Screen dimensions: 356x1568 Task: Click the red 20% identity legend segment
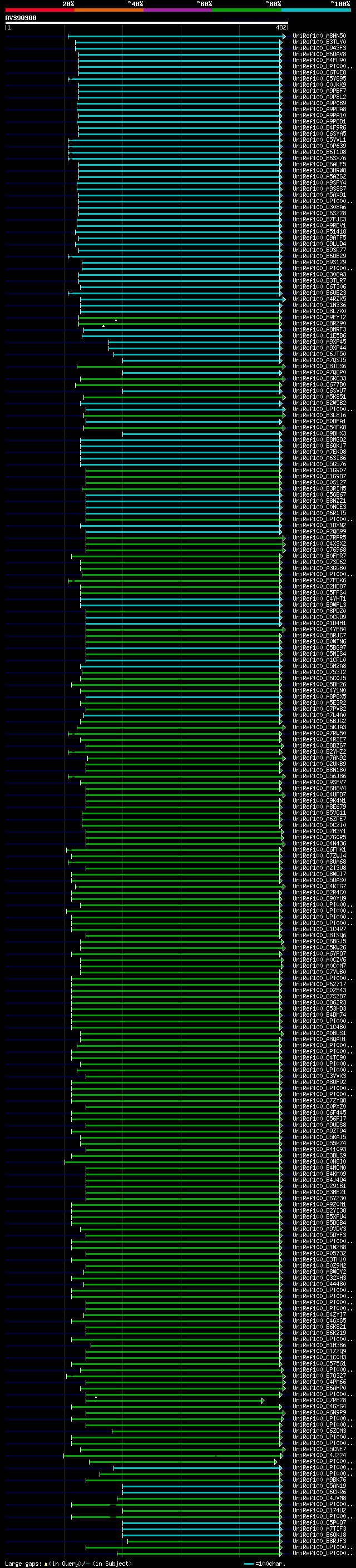(x=40, y=10)
